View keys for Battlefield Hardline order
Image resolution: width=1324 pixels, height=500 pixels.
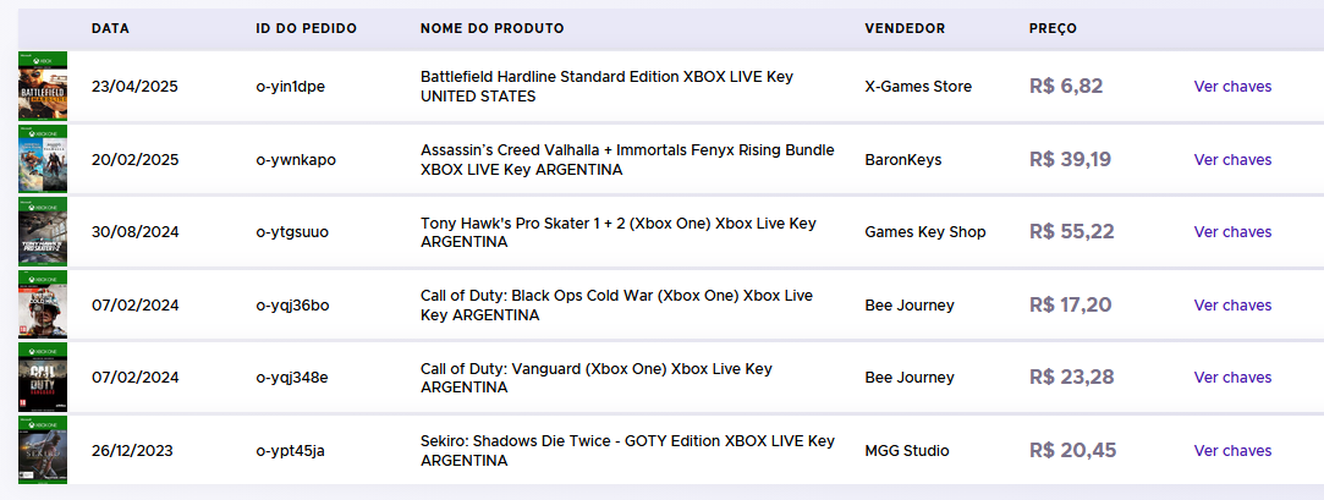click(1232, 86)
